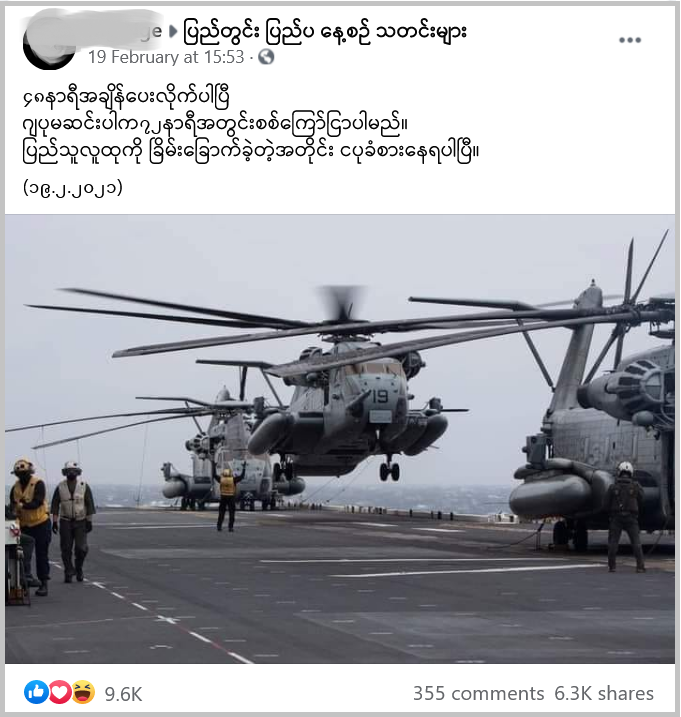Click the second post line mentioning ၇၂နာရီ
This screenshot has height=717, width=681.
tap(215, 124)
